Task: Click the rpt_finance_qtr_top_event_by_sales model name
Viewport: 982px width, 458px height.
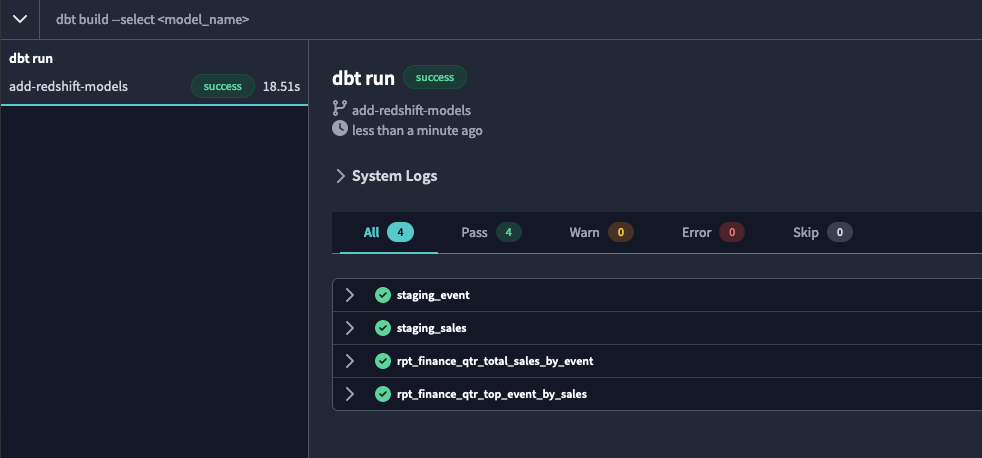Action: click(x=492, y=395)
